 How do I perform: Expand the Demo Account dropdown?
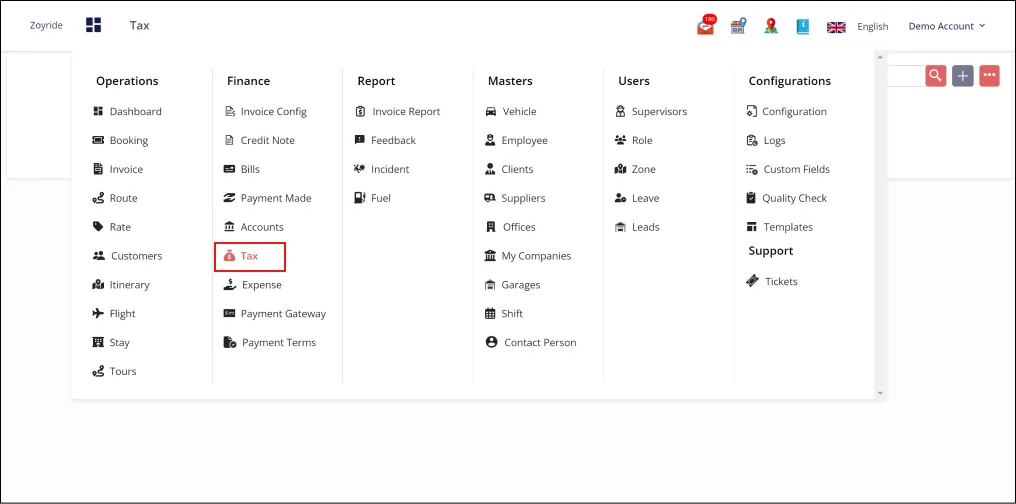point(947,26)
